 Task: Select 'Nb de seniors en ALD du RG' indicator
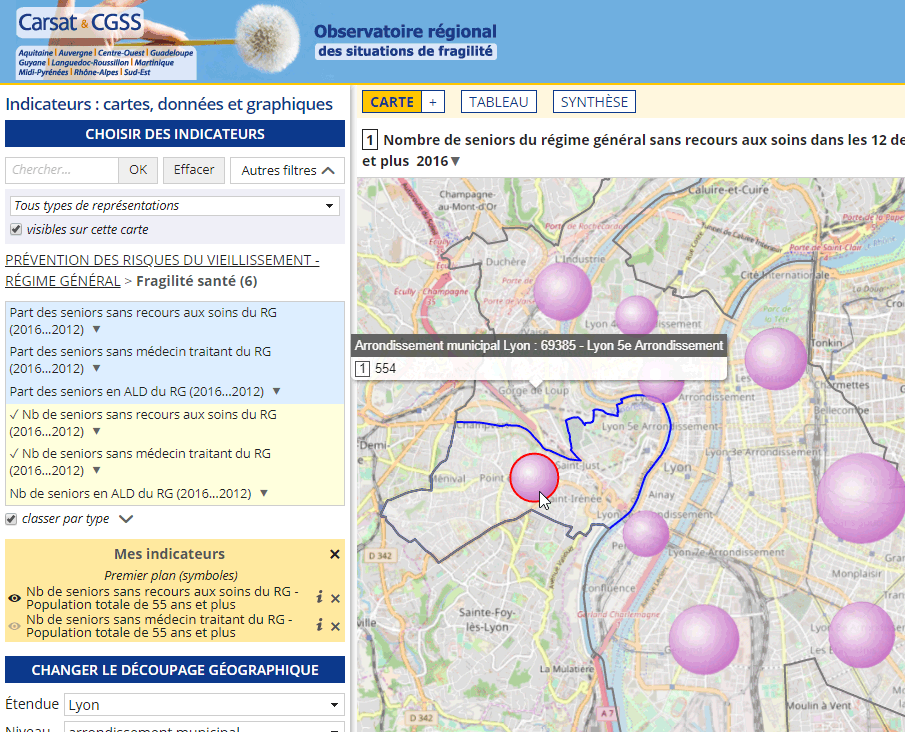130,494
